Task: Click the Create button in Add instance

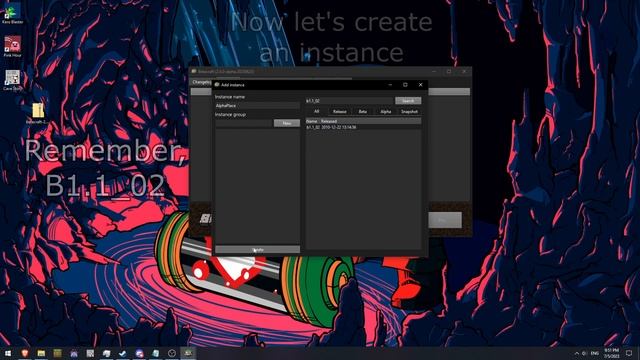Action: point(257,249)
